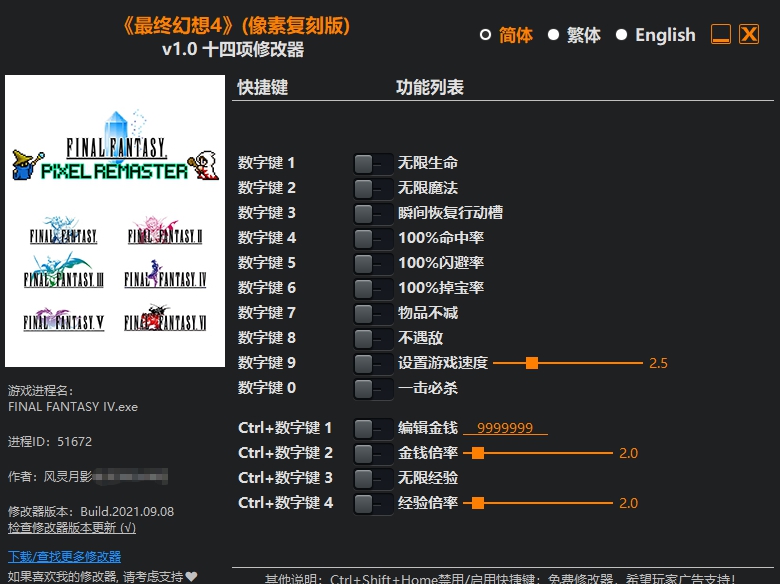Image resolution: width=780 pixels, height=584 pixels.
Task: Enable 瞬间恢复行动槽 switch
Action: click(x=373, y=213)
